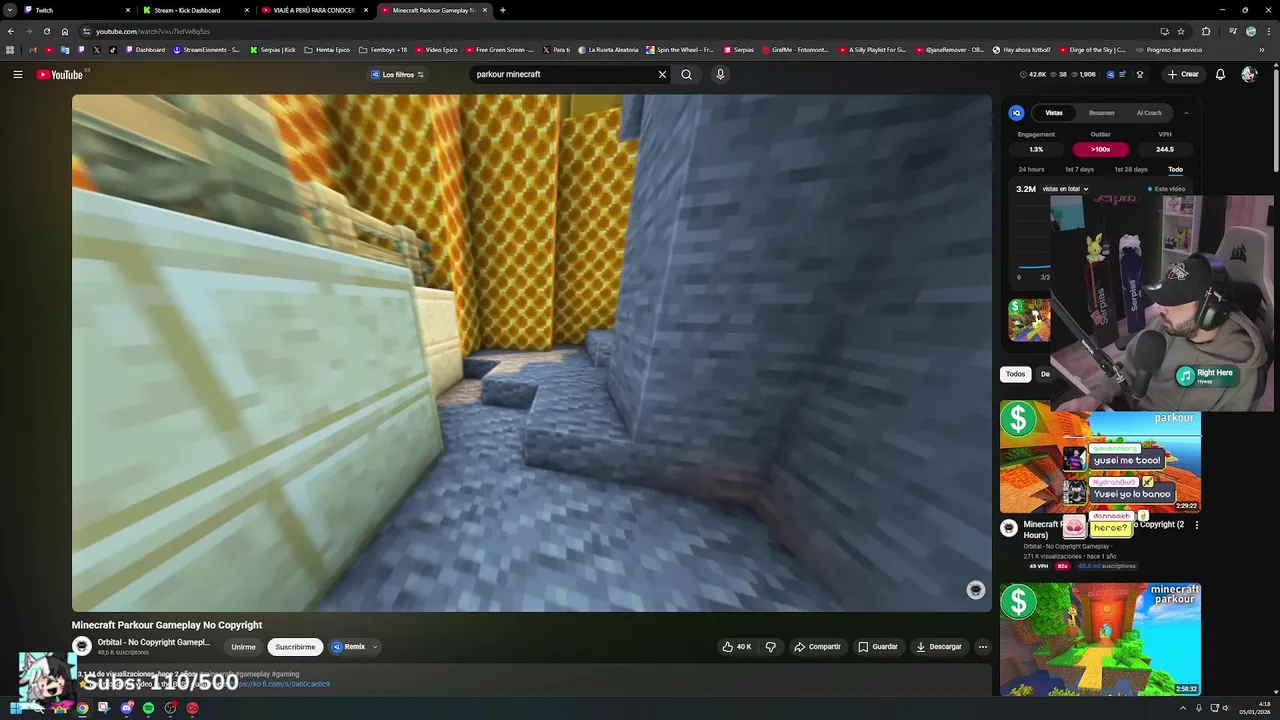Click the Suscribirme button
The height and width of the screenshot is (720, 1280).
coord(295,647)
